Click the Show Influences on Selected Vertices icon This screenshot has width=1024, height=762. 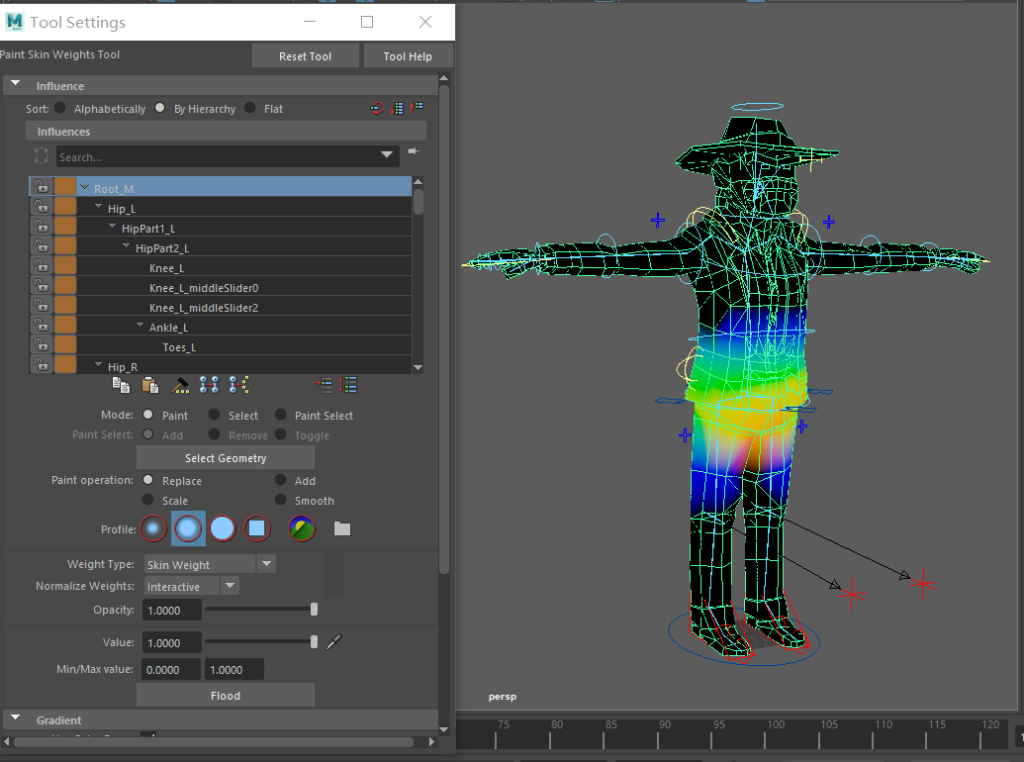tap(239, 385)
